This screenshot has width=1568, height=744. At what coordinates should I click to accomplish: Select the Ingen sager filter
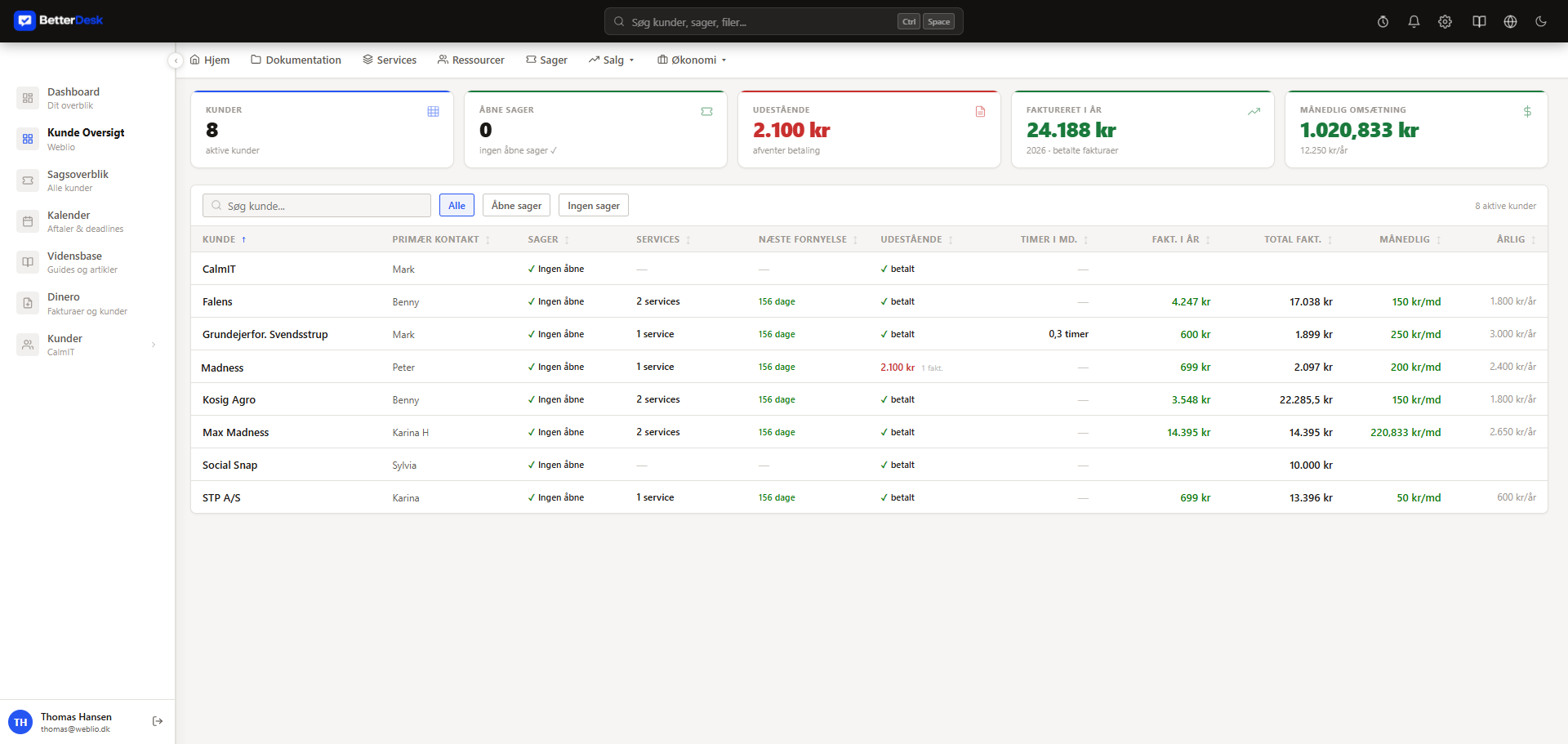pyautogui.click(x=594, y=206)
